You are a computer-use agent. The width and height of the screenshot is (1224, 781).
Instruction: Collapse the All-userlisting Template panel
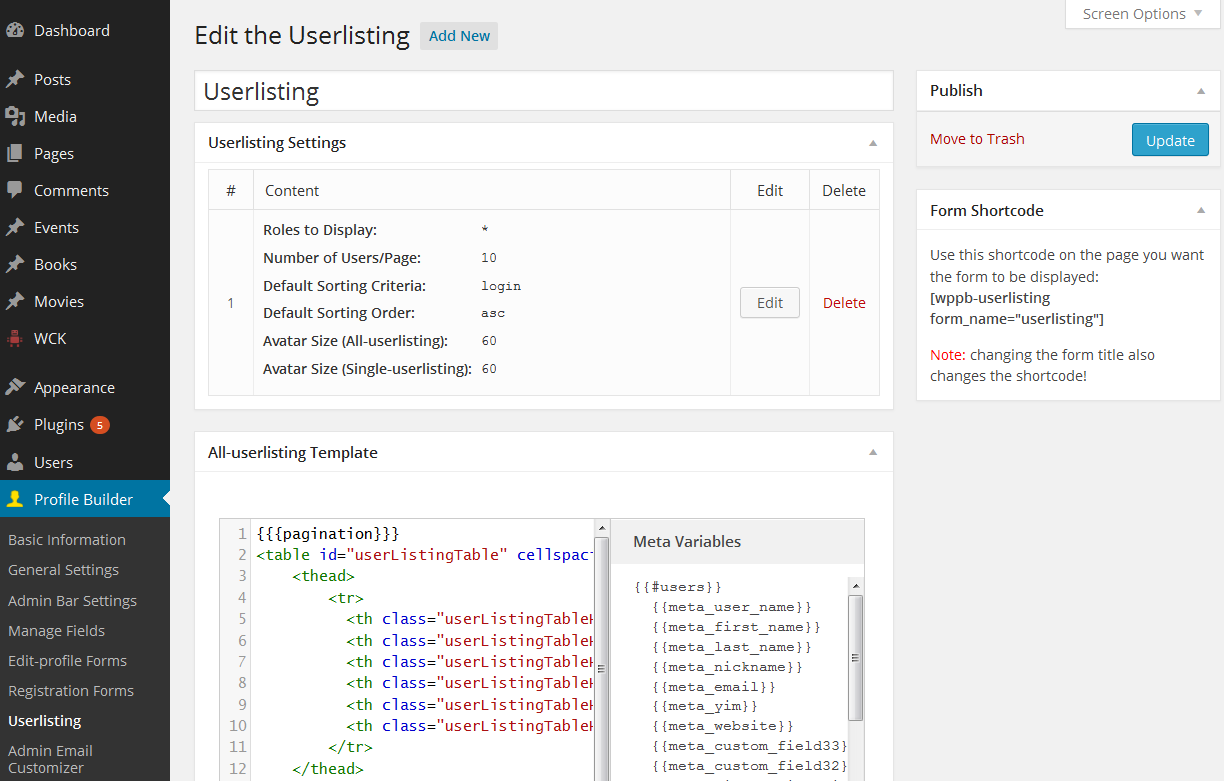tap(873, 453)
